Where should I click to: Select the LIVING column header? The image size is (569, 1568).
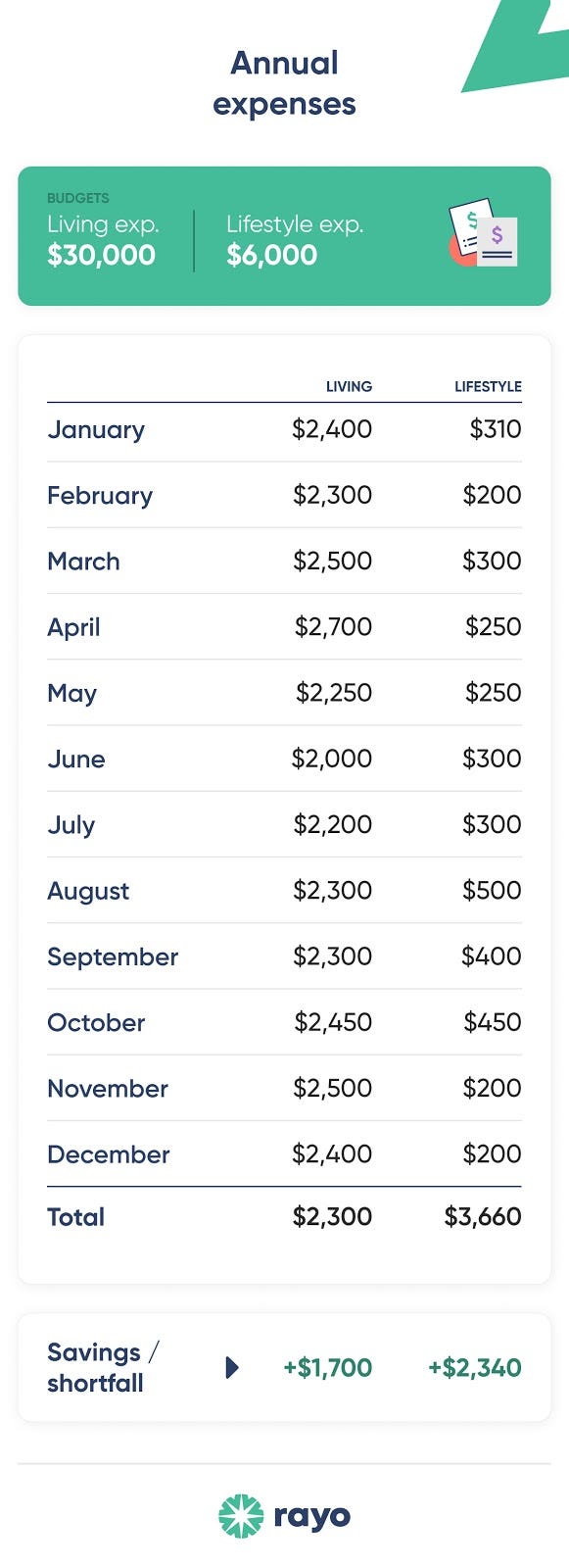(x=349, y=386)
